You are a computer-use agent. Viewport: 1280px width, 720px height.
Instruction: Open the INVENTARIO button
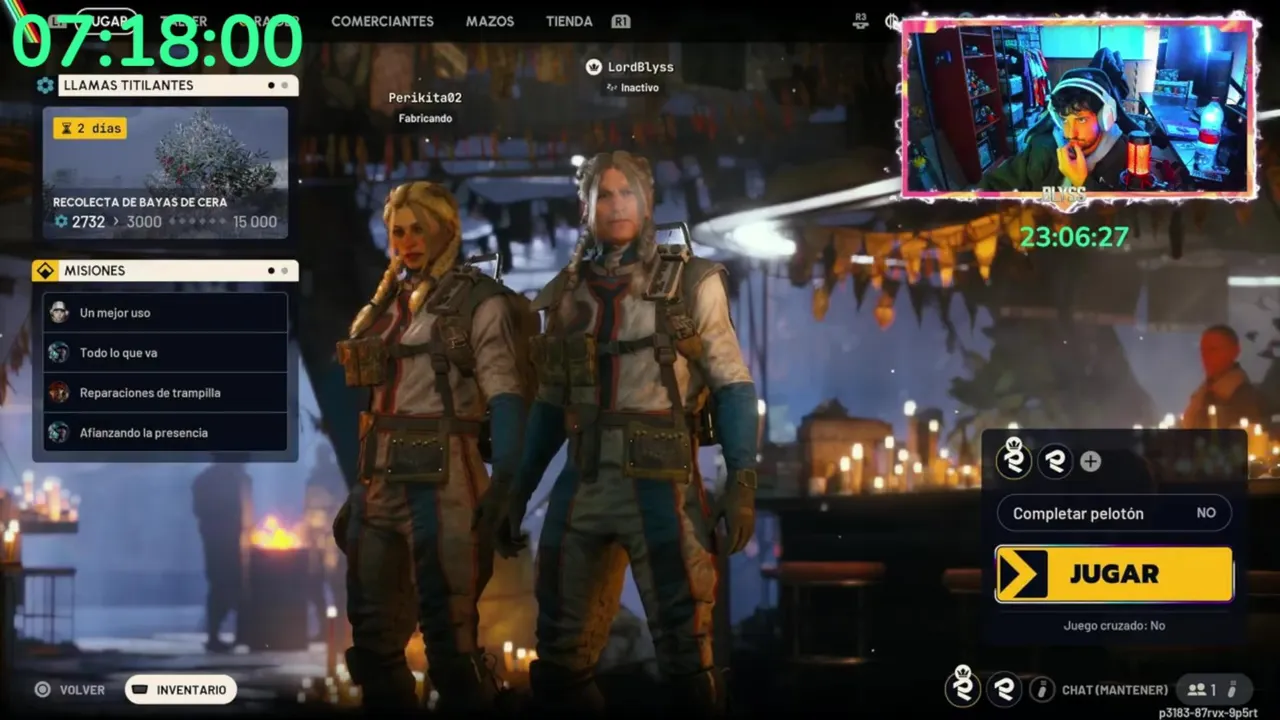pos(181,690)
